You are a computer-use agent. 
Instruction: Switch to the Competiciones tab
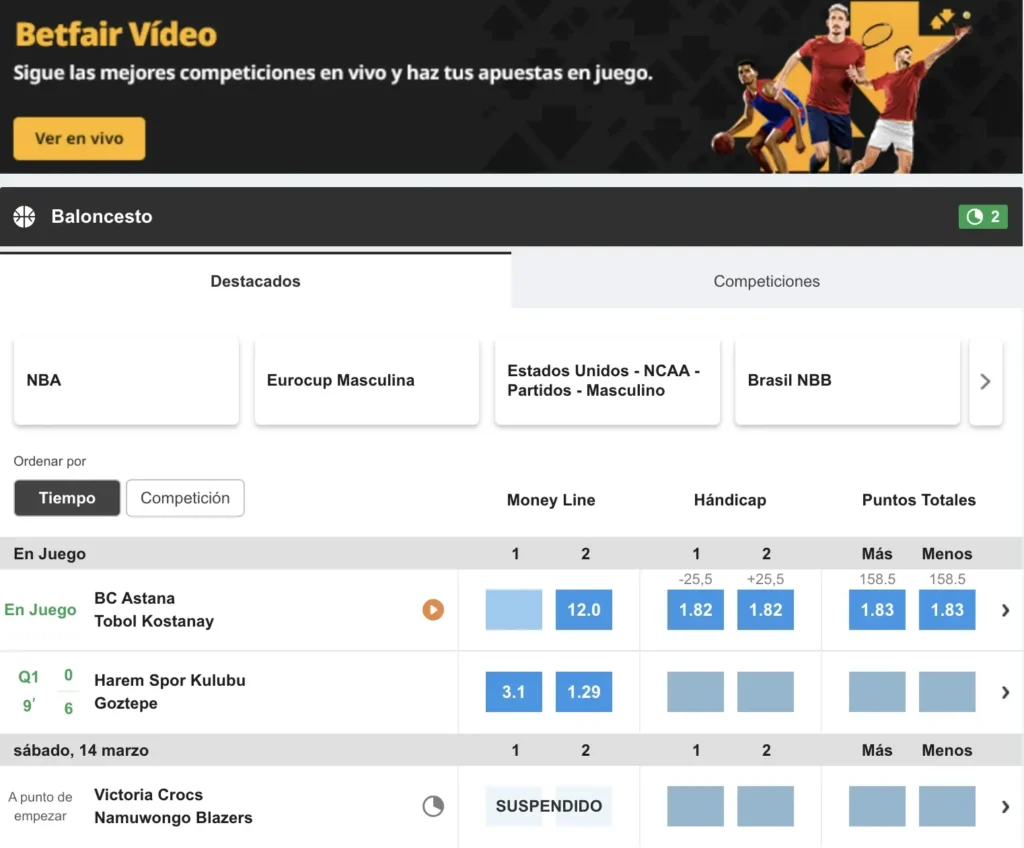767,282
